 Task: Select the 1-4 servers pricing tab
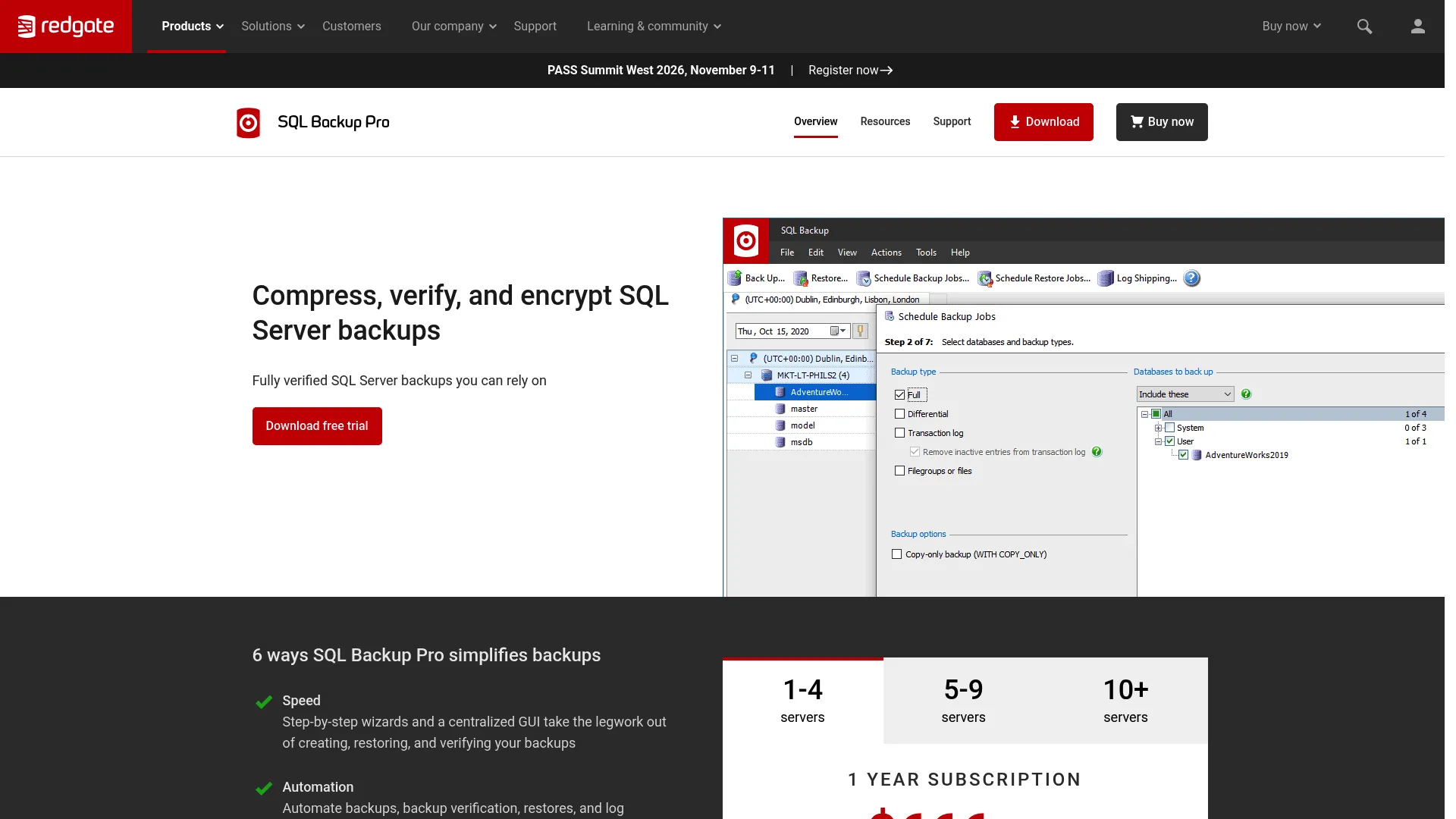coord(802,701)
